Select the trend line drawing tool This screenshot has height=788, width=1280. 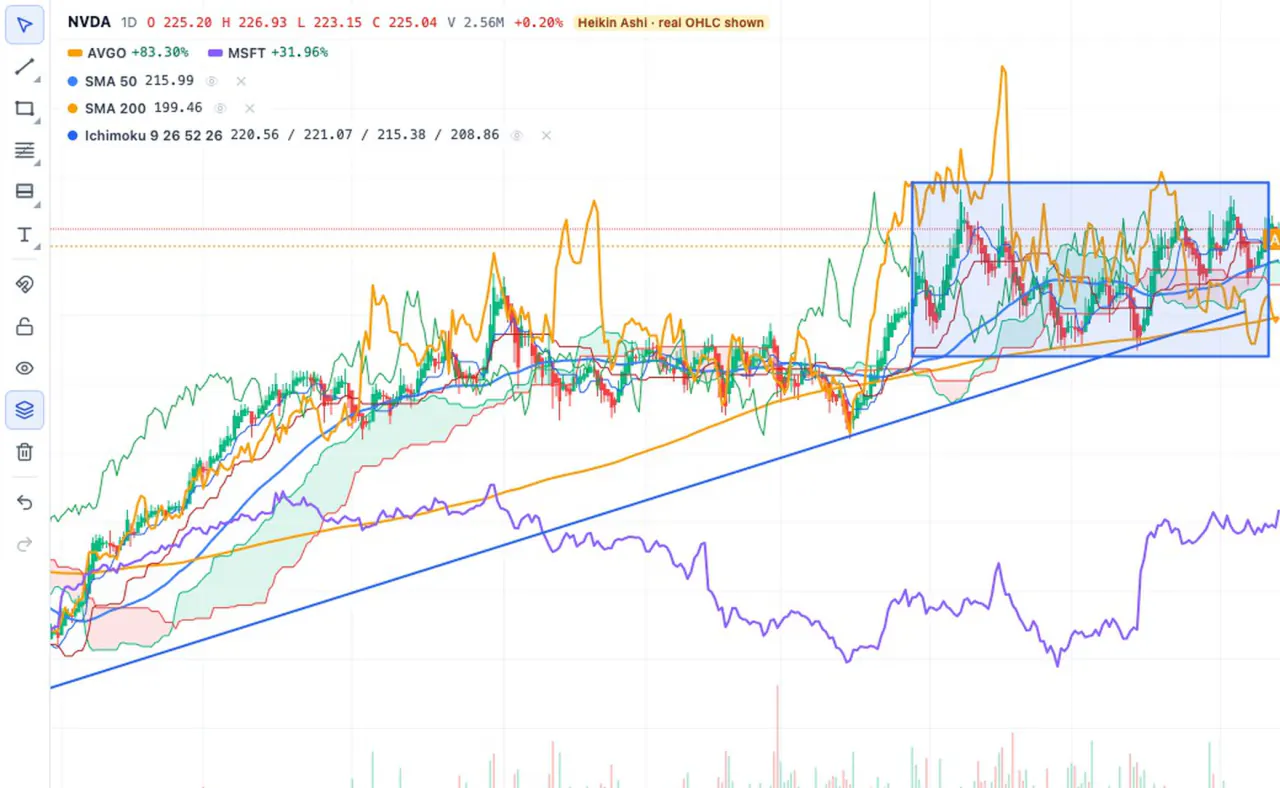click(x=25, y=68)
